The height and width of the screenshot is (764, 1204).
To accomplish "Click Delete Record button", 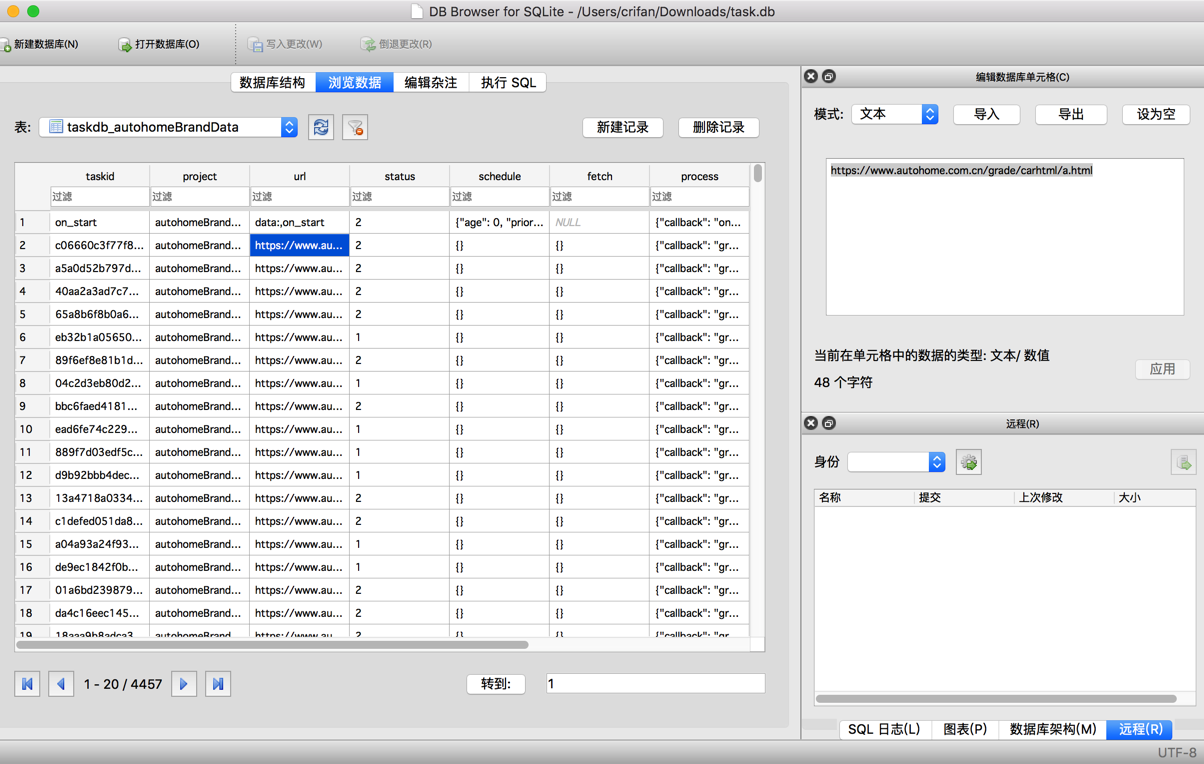I will pyautogui.click(x=719, y=127).
